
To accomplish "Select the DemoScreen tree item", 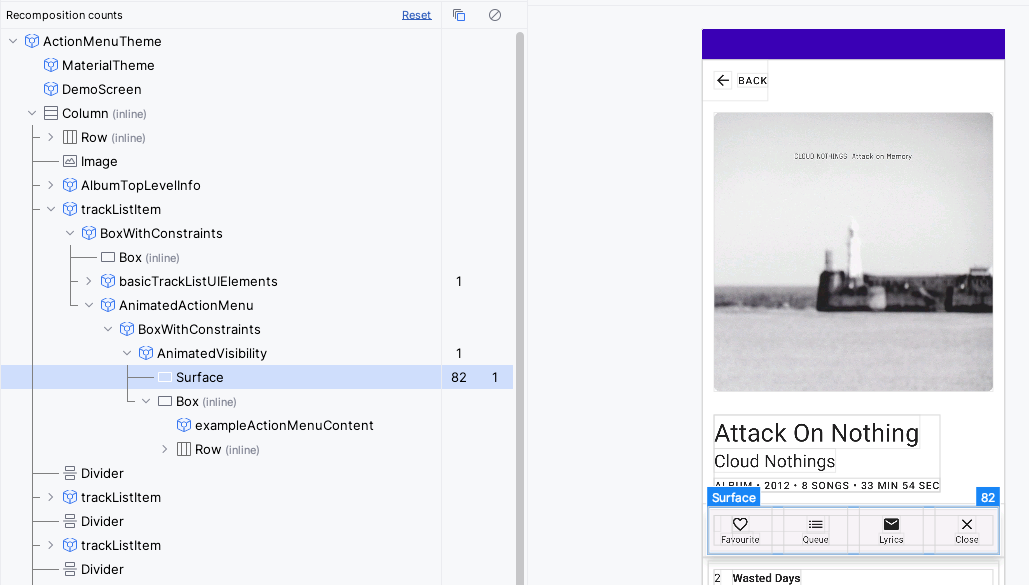I will point(102,89).
